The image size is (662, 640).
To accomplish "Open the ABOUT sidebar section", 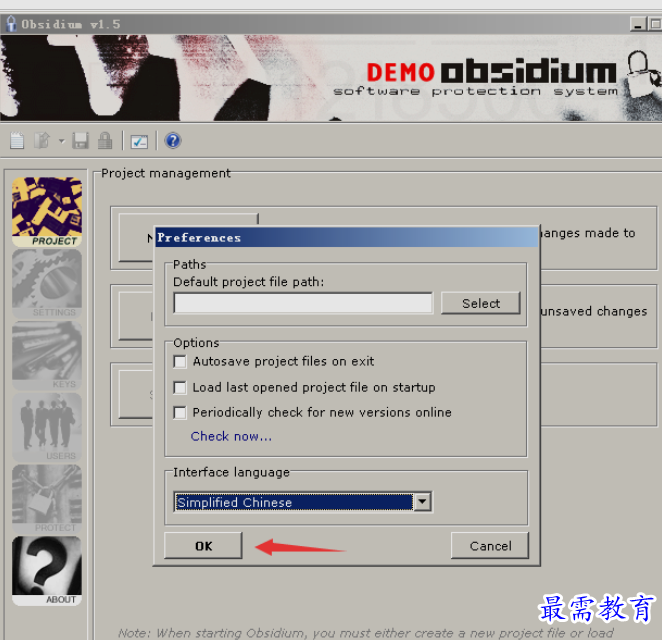I will tap(47, 571).
